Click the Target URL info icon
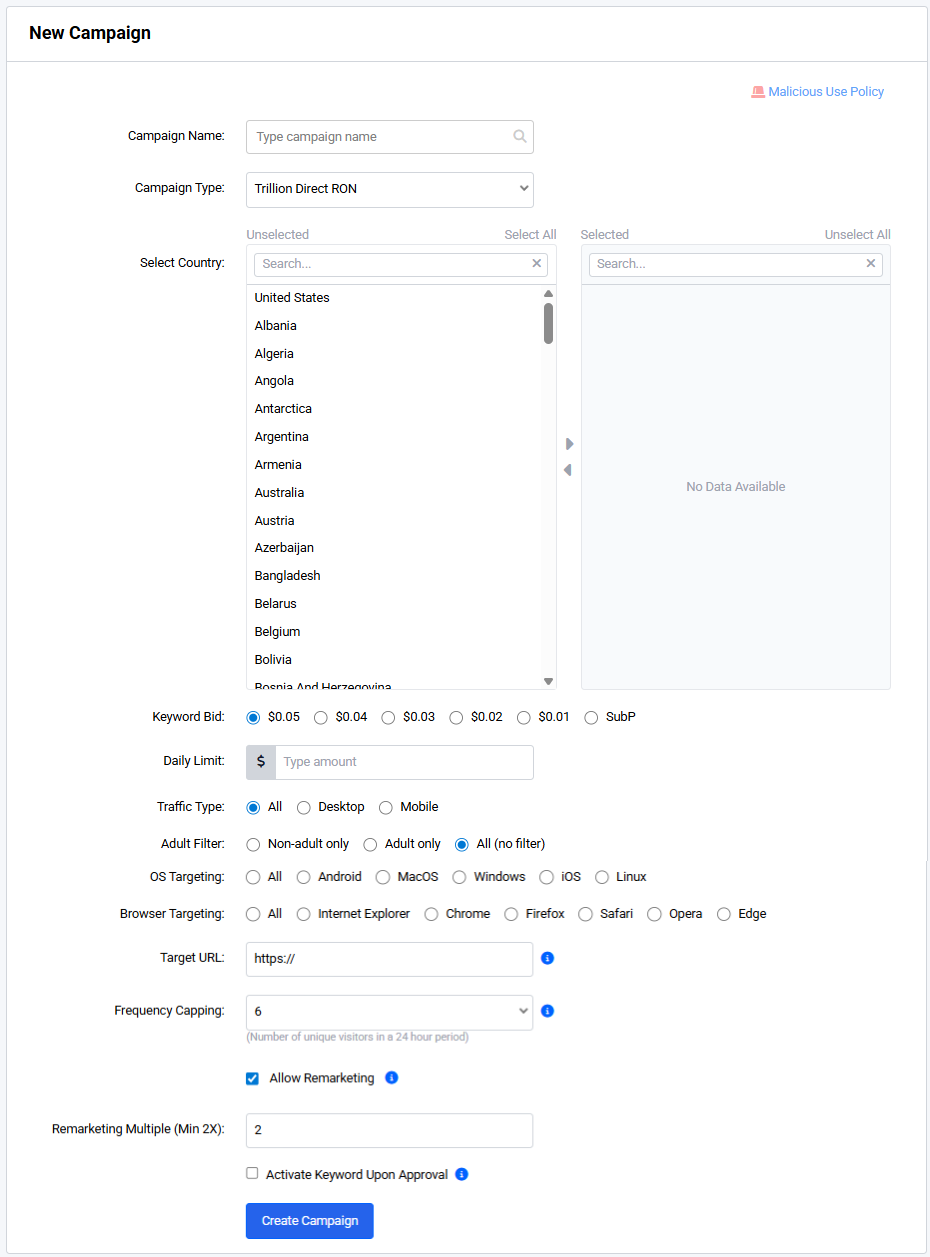Viewport: 930px width, 1257px height. pyautogui.click(x=547, y=958)
